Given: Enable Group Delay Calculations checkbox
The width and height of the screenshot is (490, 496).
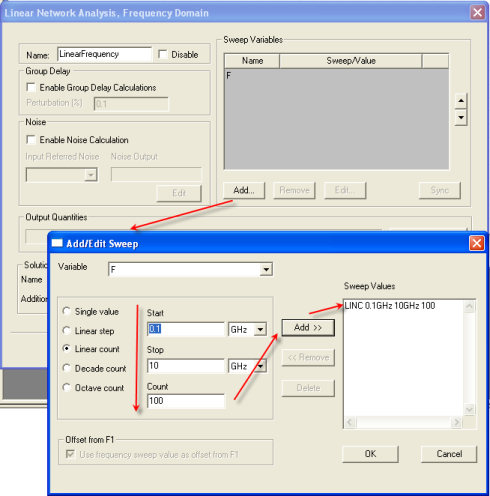Looking at the screenshot, I should pos(31,87).
